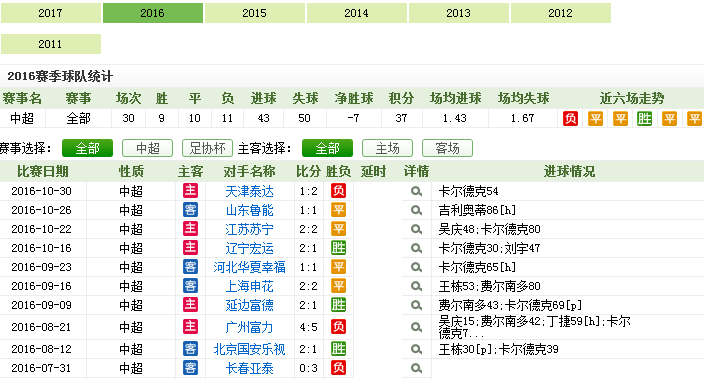Open the 河北华夏幸福 team link
Viewport: 704px width, 379px height.
click(249, 267)
